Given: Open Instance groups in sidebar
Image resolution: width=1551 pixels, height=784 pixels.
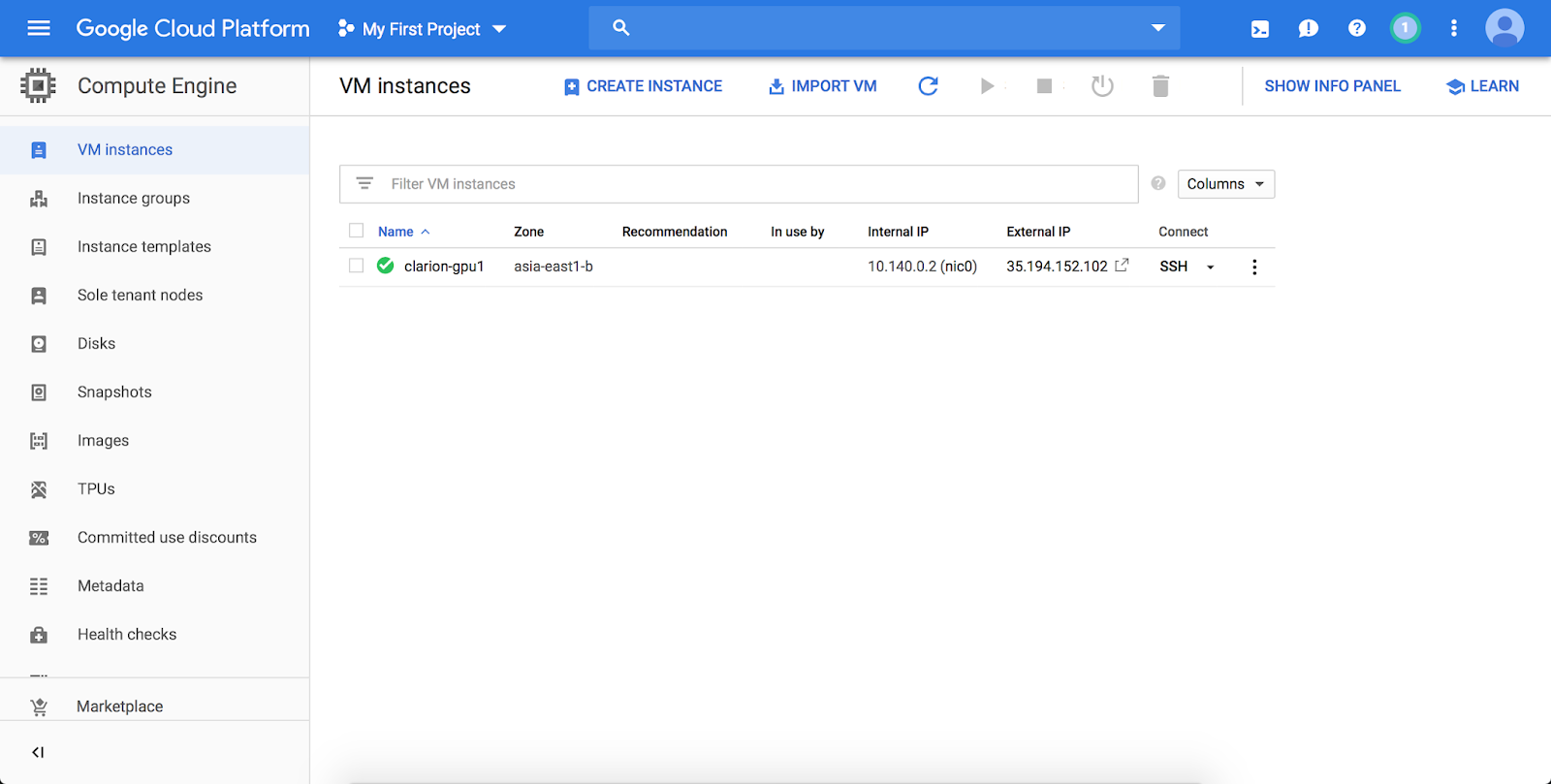Looking at the screenshot, I should (x=155, y=199).
